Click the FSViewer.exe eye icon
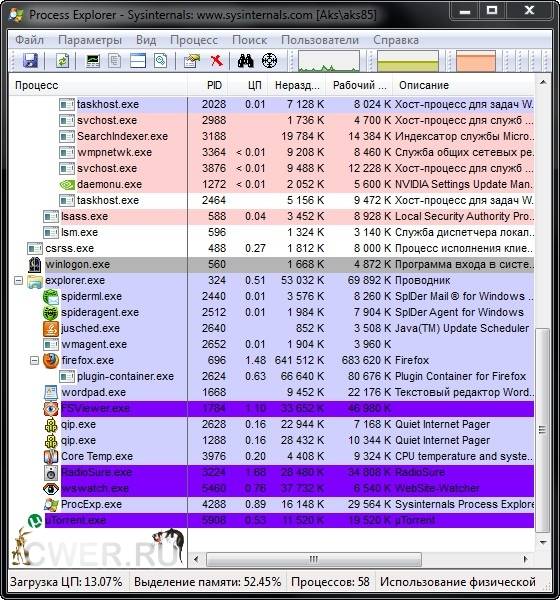Viewport: 560px width, 600px height. [x=51, y=409]
